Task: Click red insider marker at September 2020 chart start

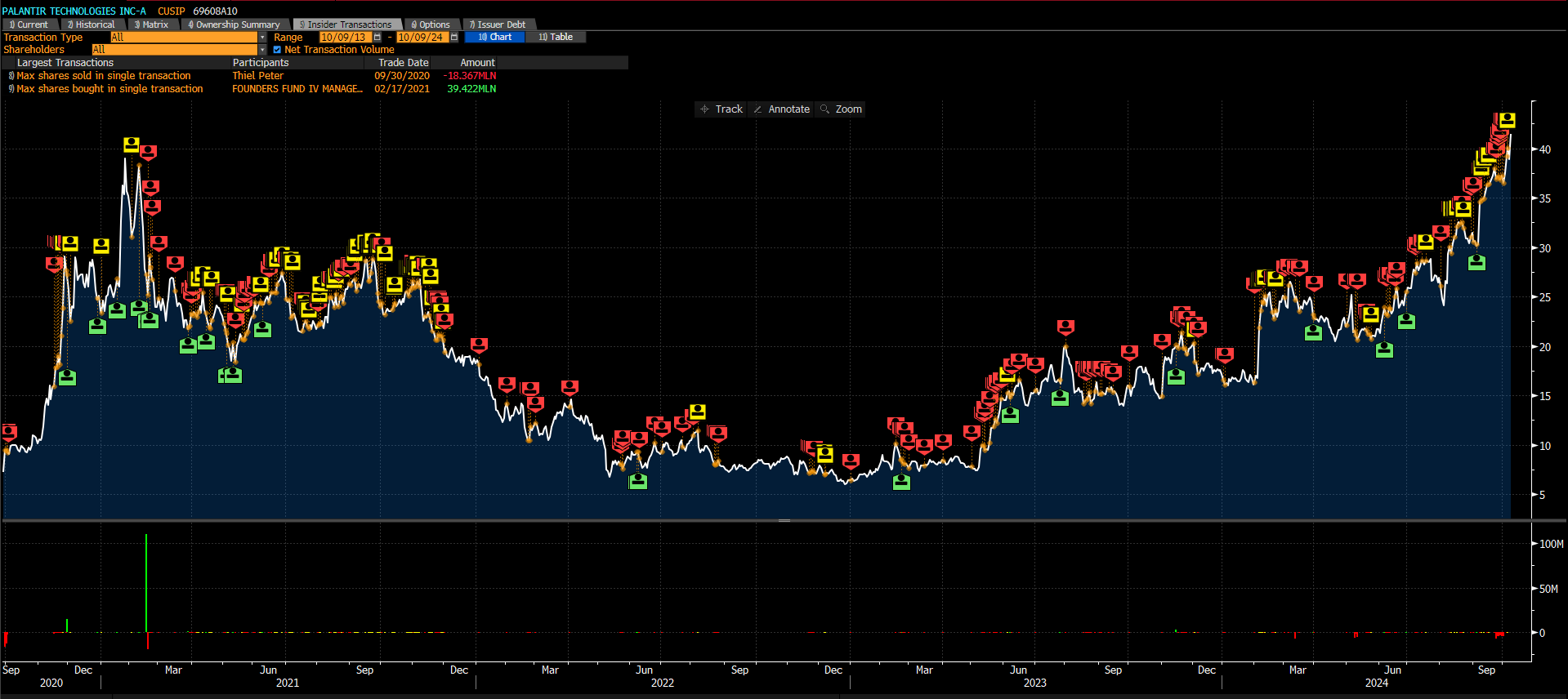Action: pos(10,432)
